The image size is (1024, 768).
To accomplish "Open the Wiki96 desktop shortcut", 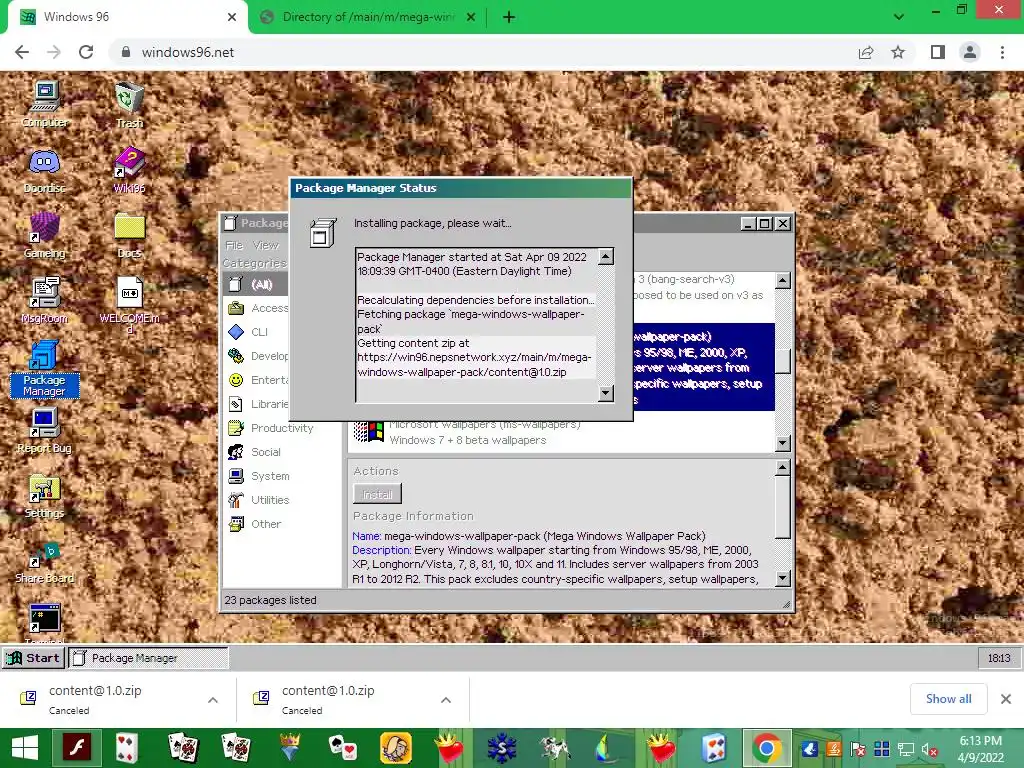I will point(129,170).
